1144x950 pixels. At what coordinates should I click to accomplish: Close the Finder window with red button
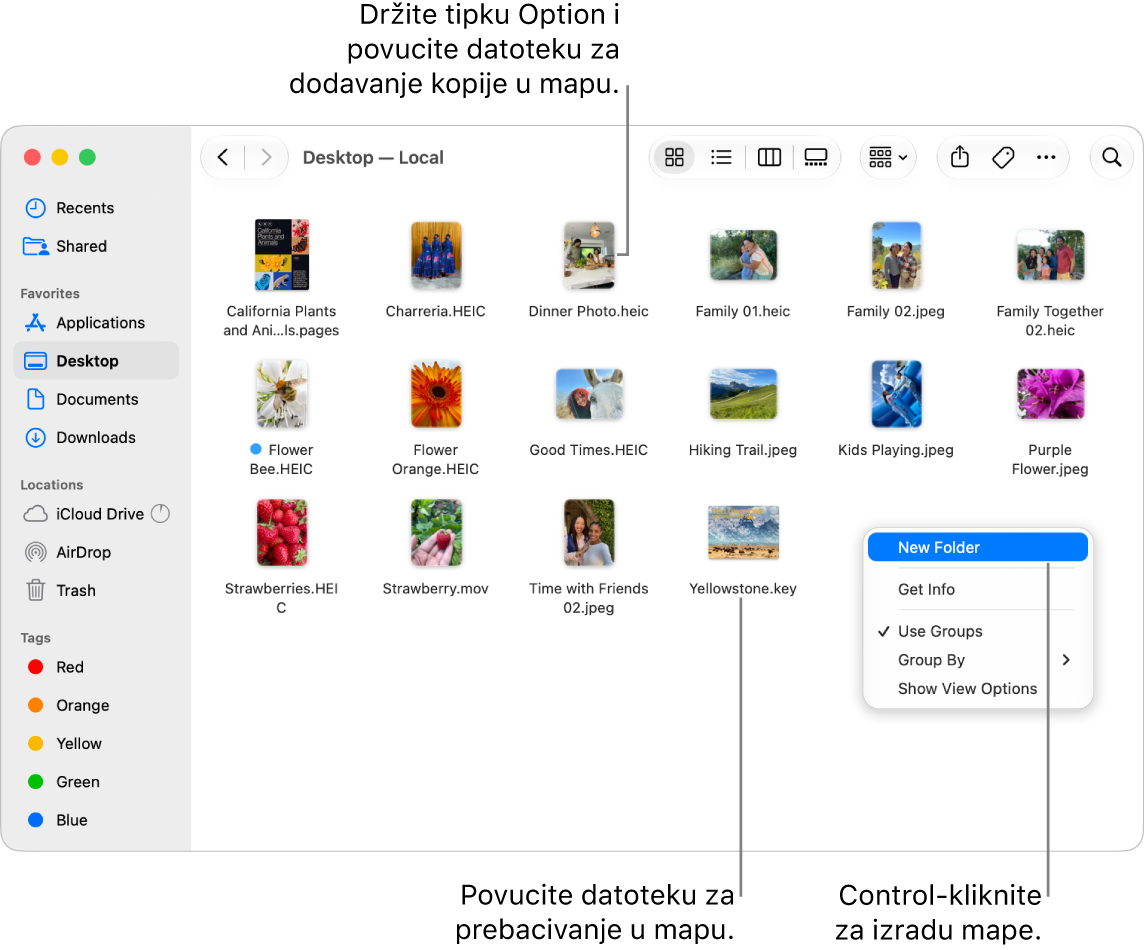click(x=32, y=157)
